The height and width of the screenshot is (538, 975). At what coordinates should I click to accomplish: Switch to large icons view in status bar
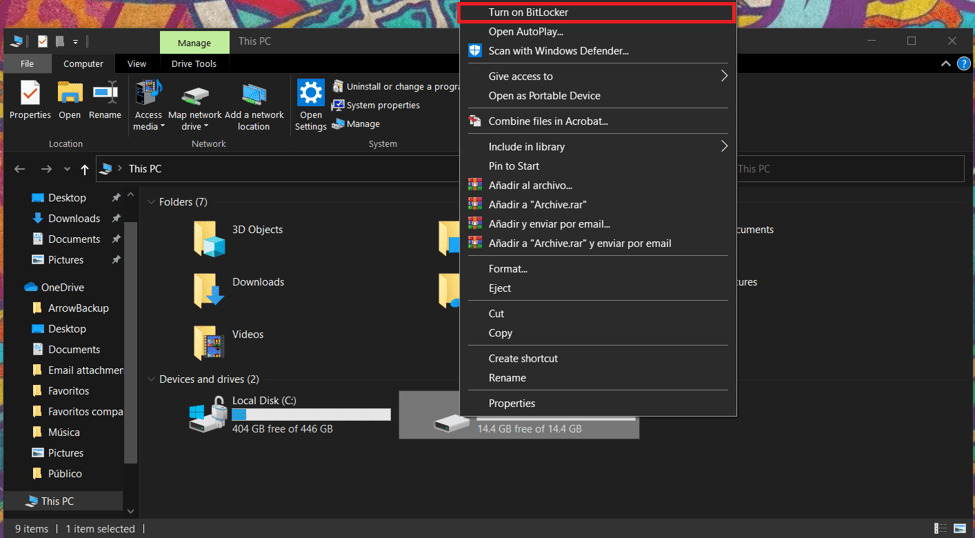pyautogui.click(x=959, y=528)
